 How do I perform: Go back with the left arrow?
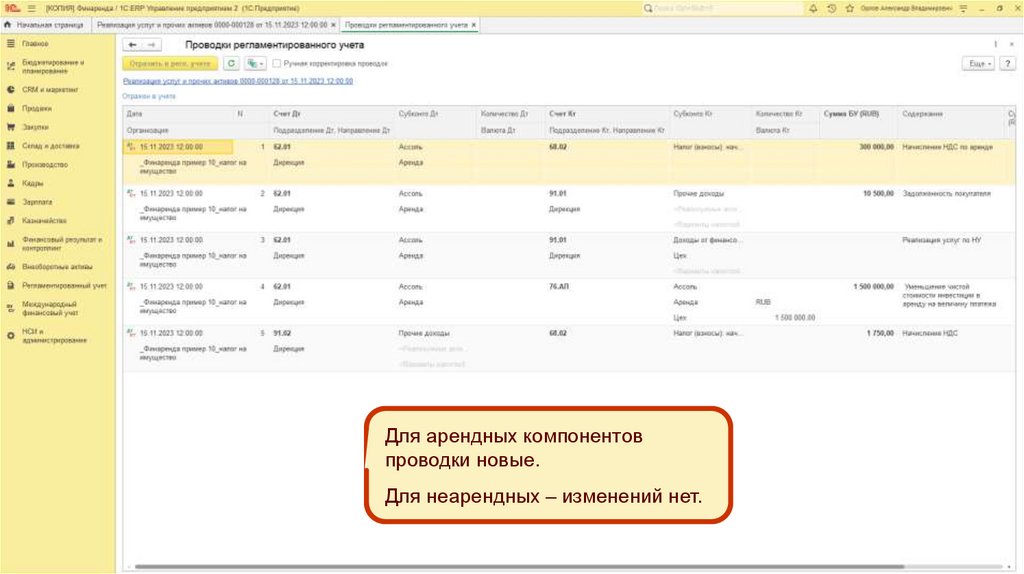[132, 45]
